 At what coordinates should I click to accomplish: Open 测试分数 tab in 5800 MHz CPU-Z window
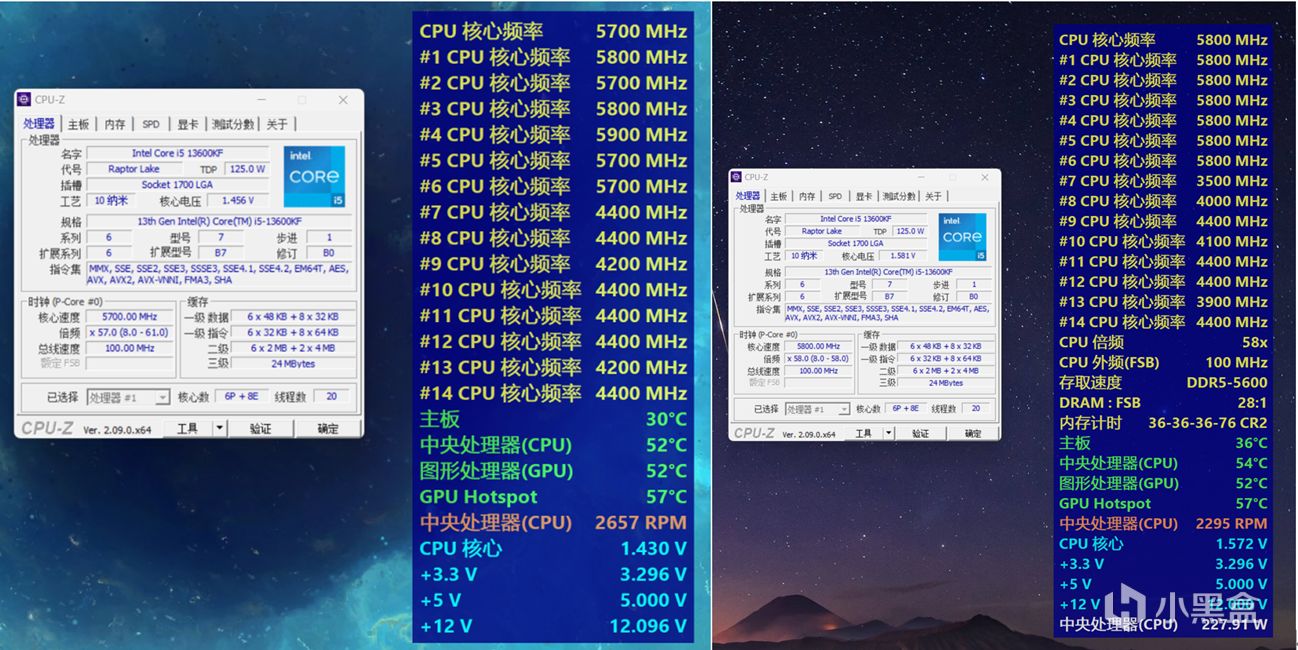point(899,196)
